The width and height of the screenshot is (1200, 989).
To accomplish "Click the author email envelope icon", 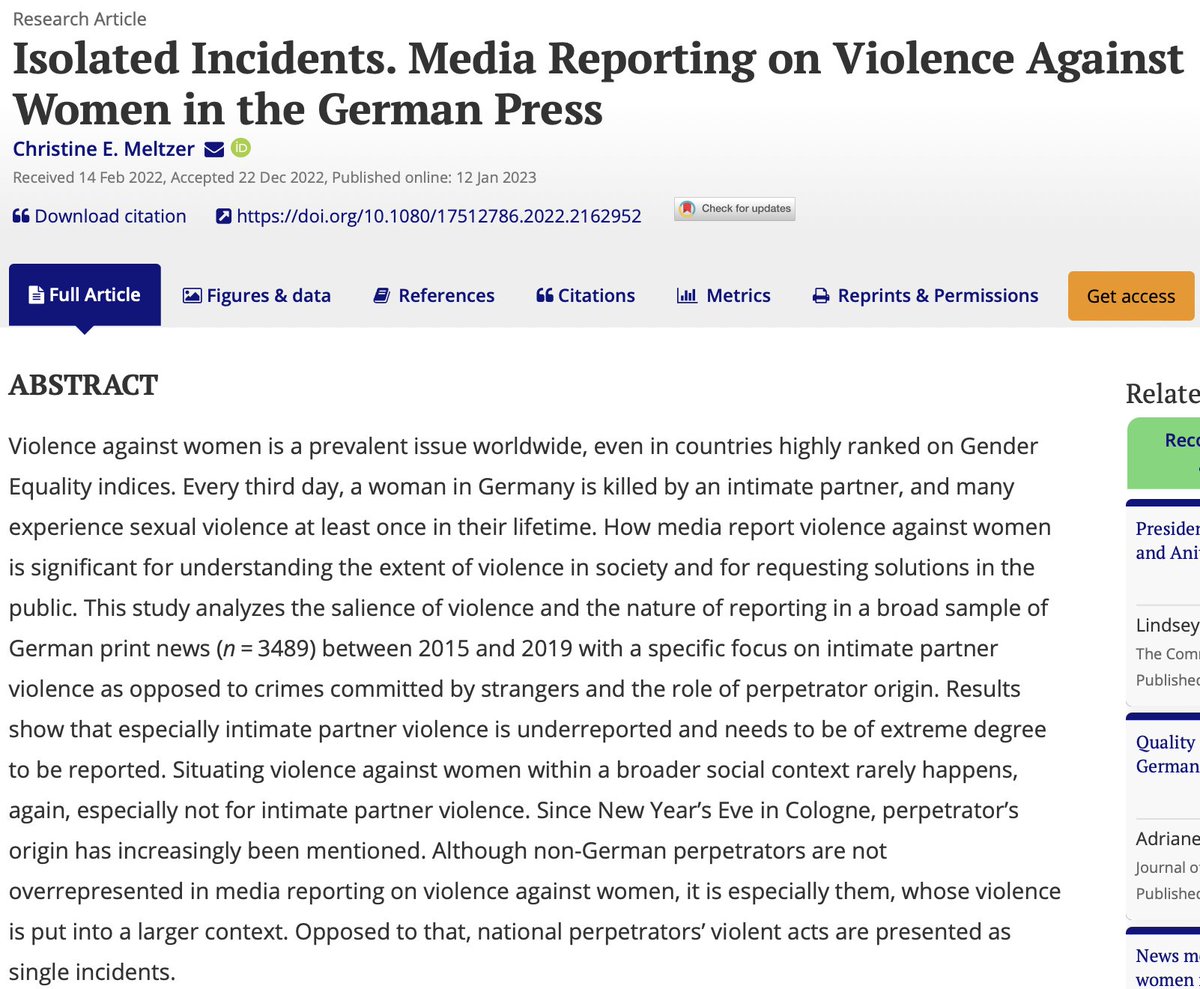I will coord(214,149).
